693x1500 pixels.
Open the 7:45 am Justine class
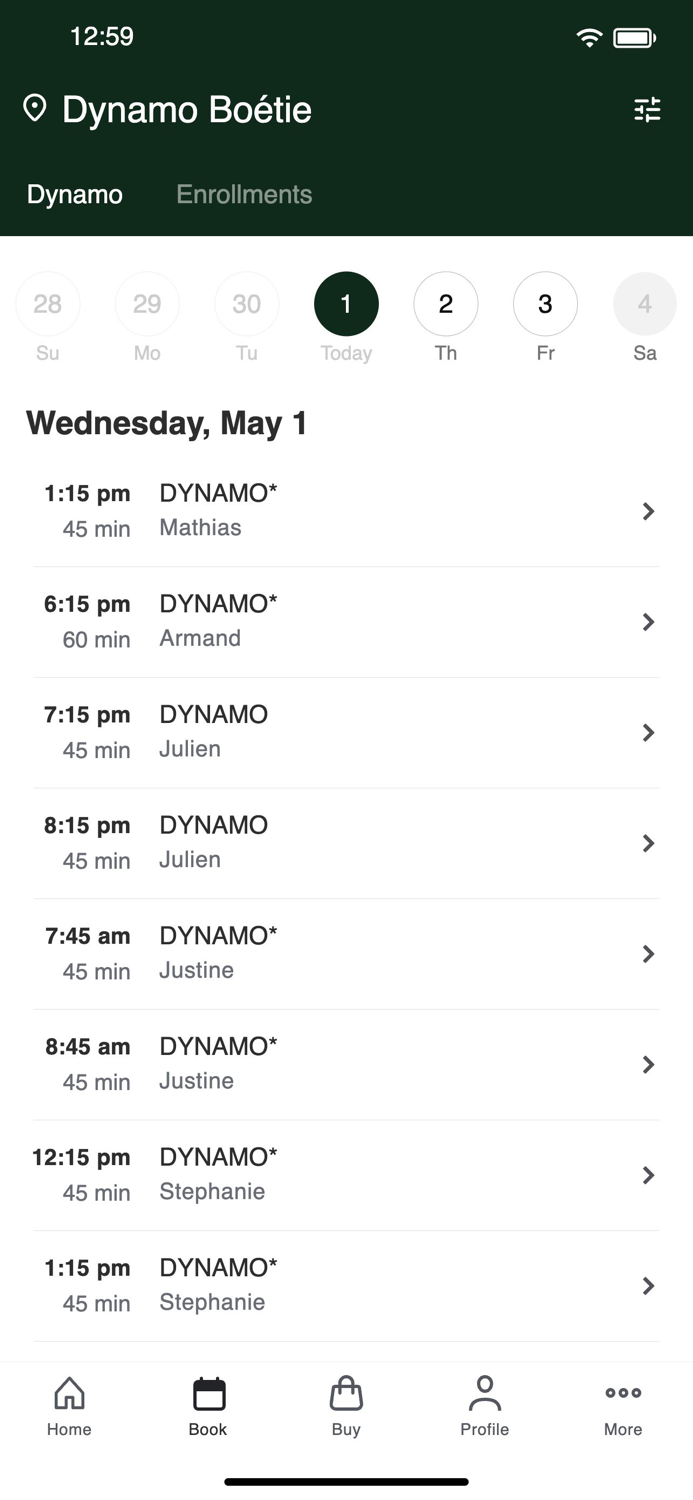pyautogui.click(x=346, y=953)
